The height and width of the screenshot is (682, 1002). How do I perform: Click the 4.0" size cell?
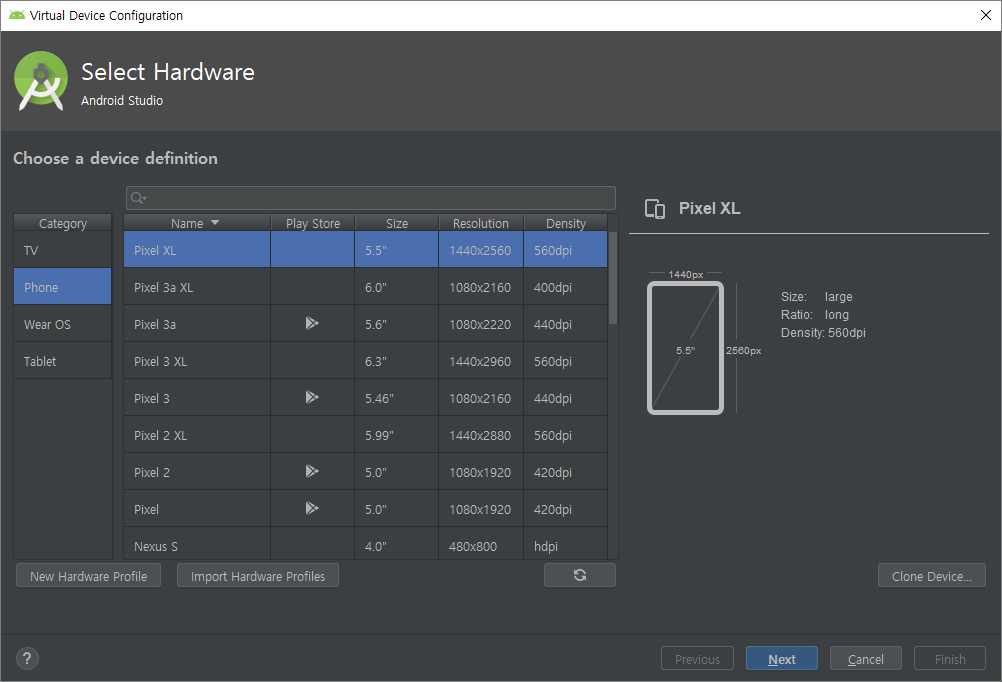[x=396, y=545]
